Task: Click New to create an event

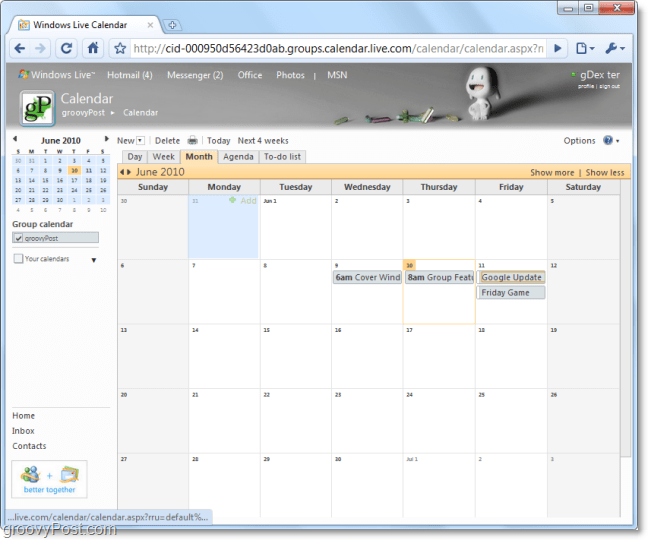Action: [126, 140]
